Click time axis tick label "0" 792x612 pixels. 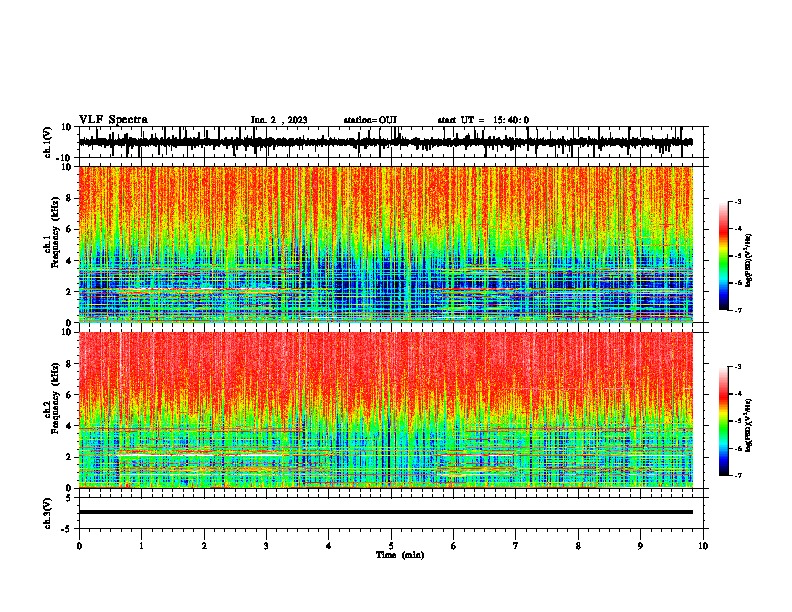(79, 546)
